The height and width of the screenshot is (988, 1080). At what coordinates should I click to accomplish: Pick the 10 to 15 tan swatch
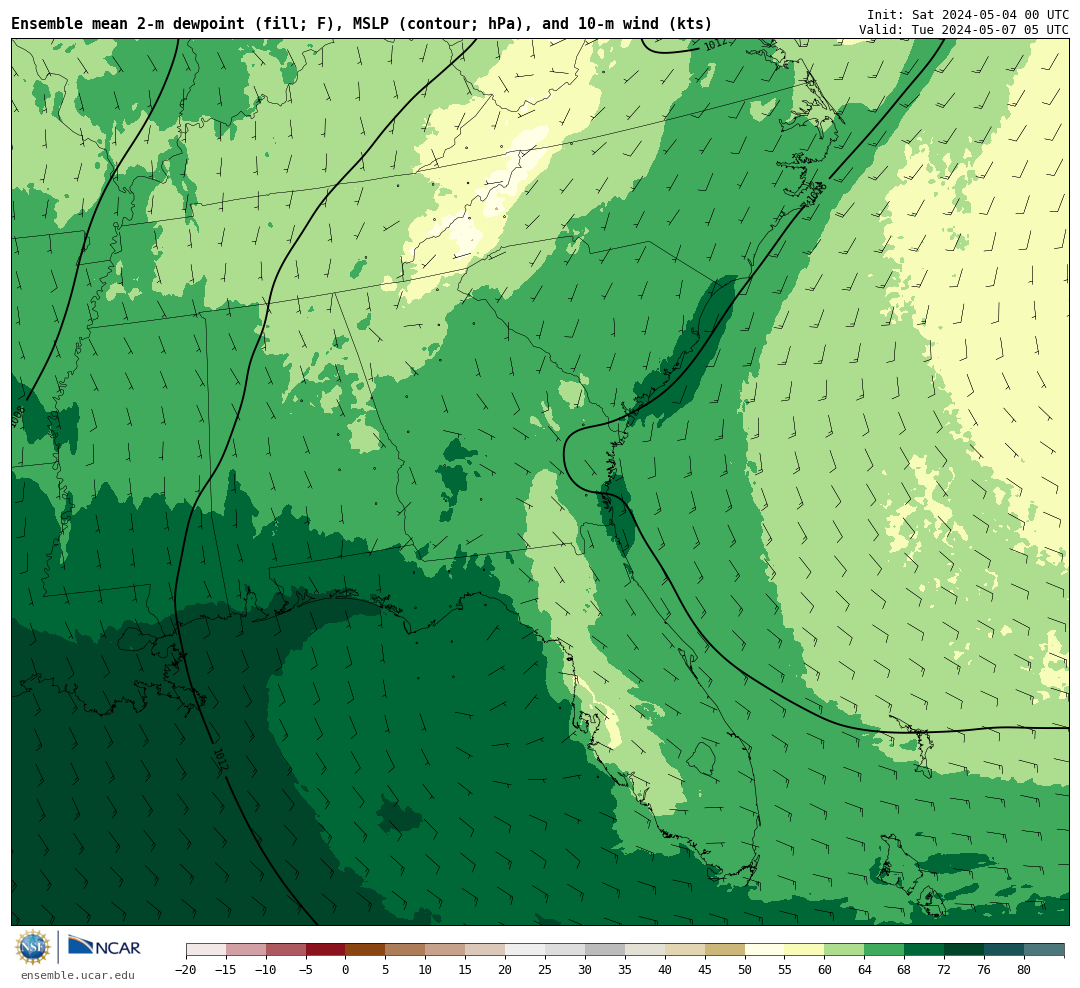click(x=446, y=950)
